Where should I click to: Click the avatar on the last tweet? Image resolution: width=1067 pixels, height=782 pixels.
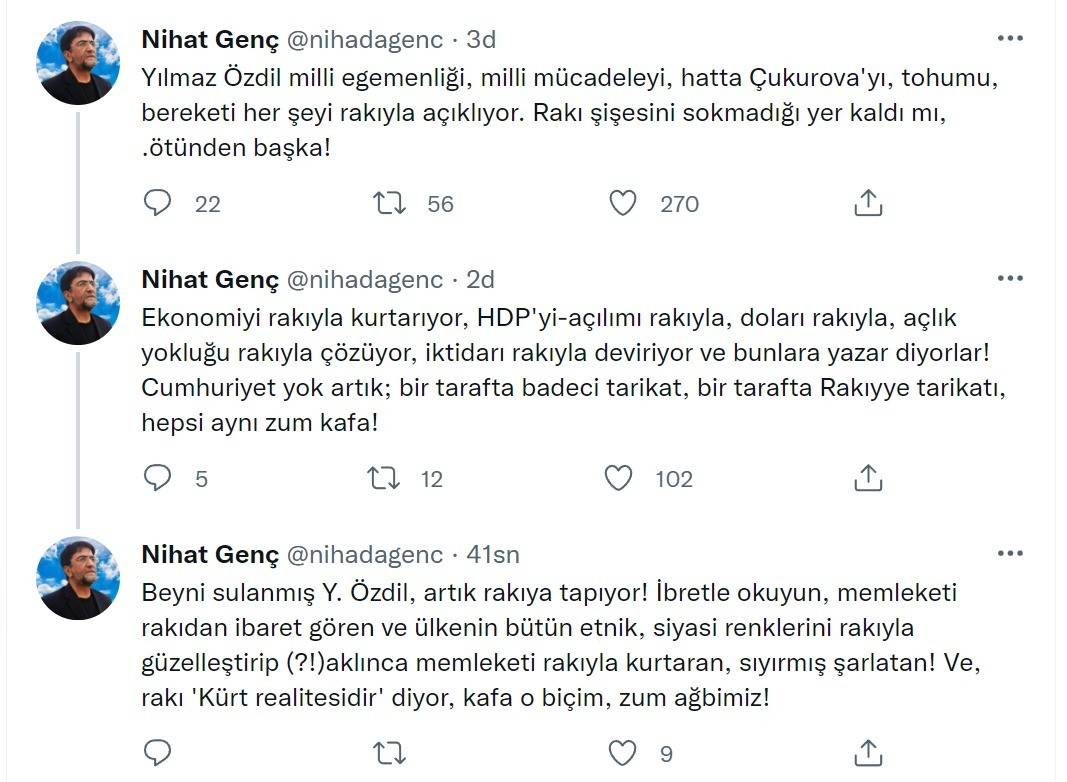78,577
